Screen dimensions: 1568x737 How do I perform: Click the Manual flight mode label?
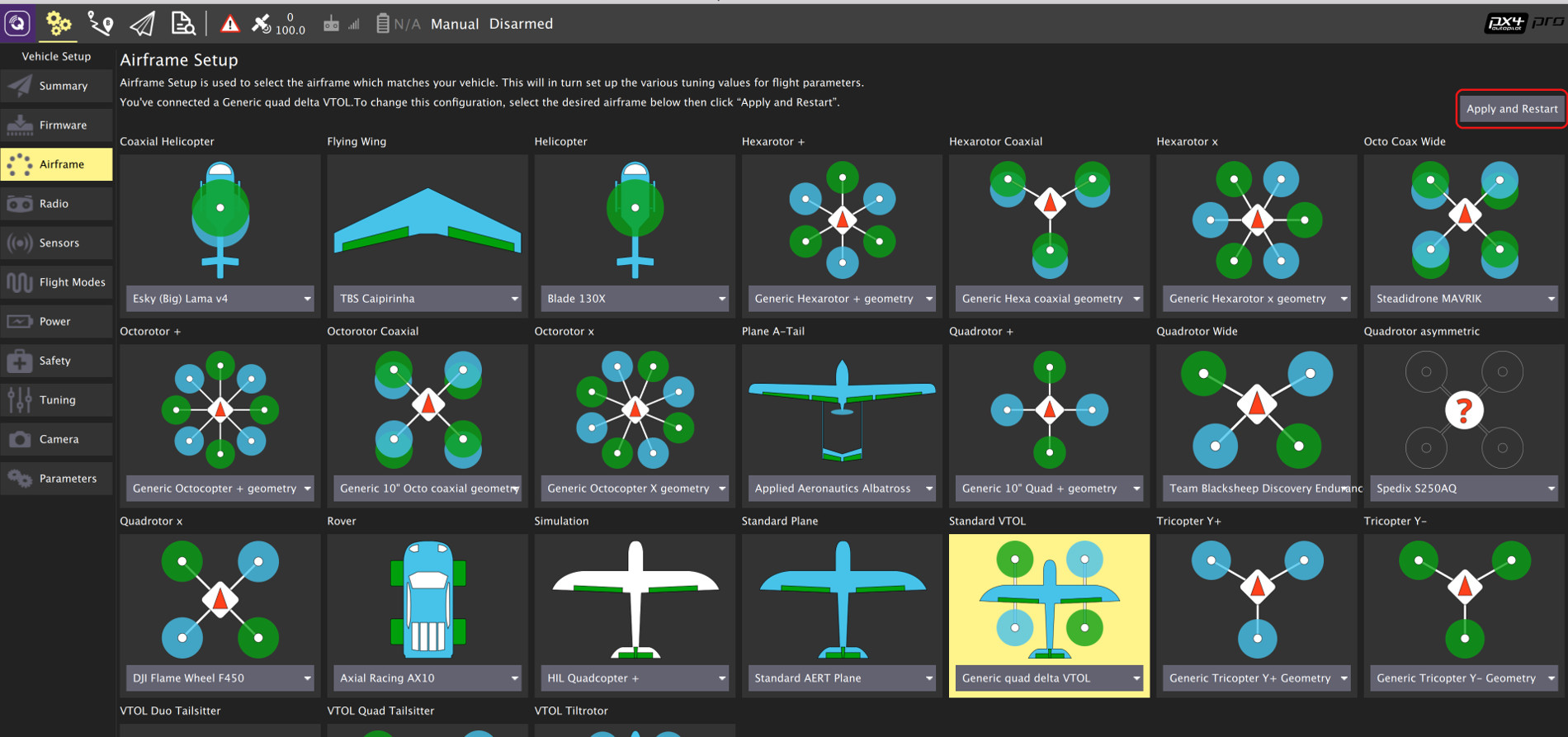coord(454,24)
